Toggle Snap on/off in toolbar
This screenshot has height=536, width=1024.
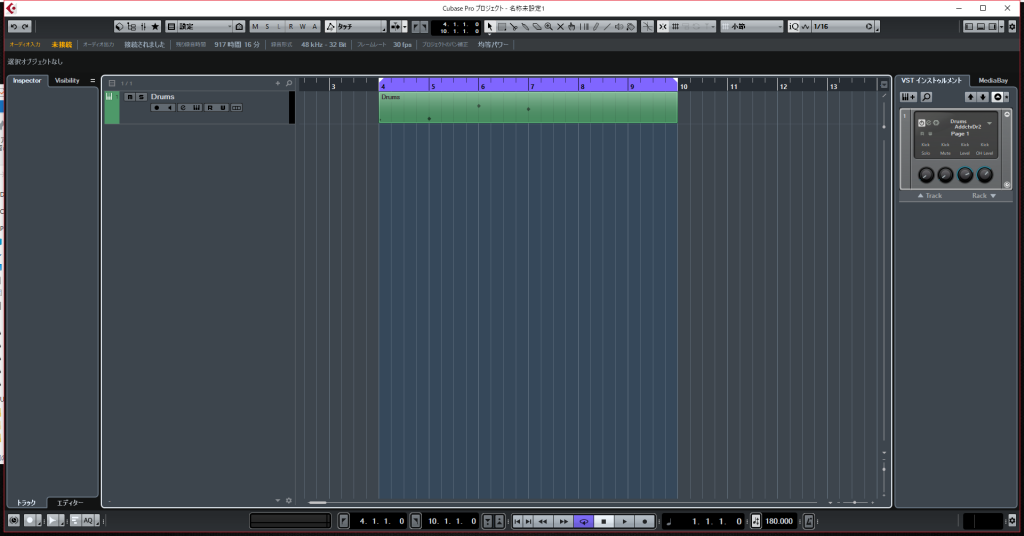coord(663,27)
